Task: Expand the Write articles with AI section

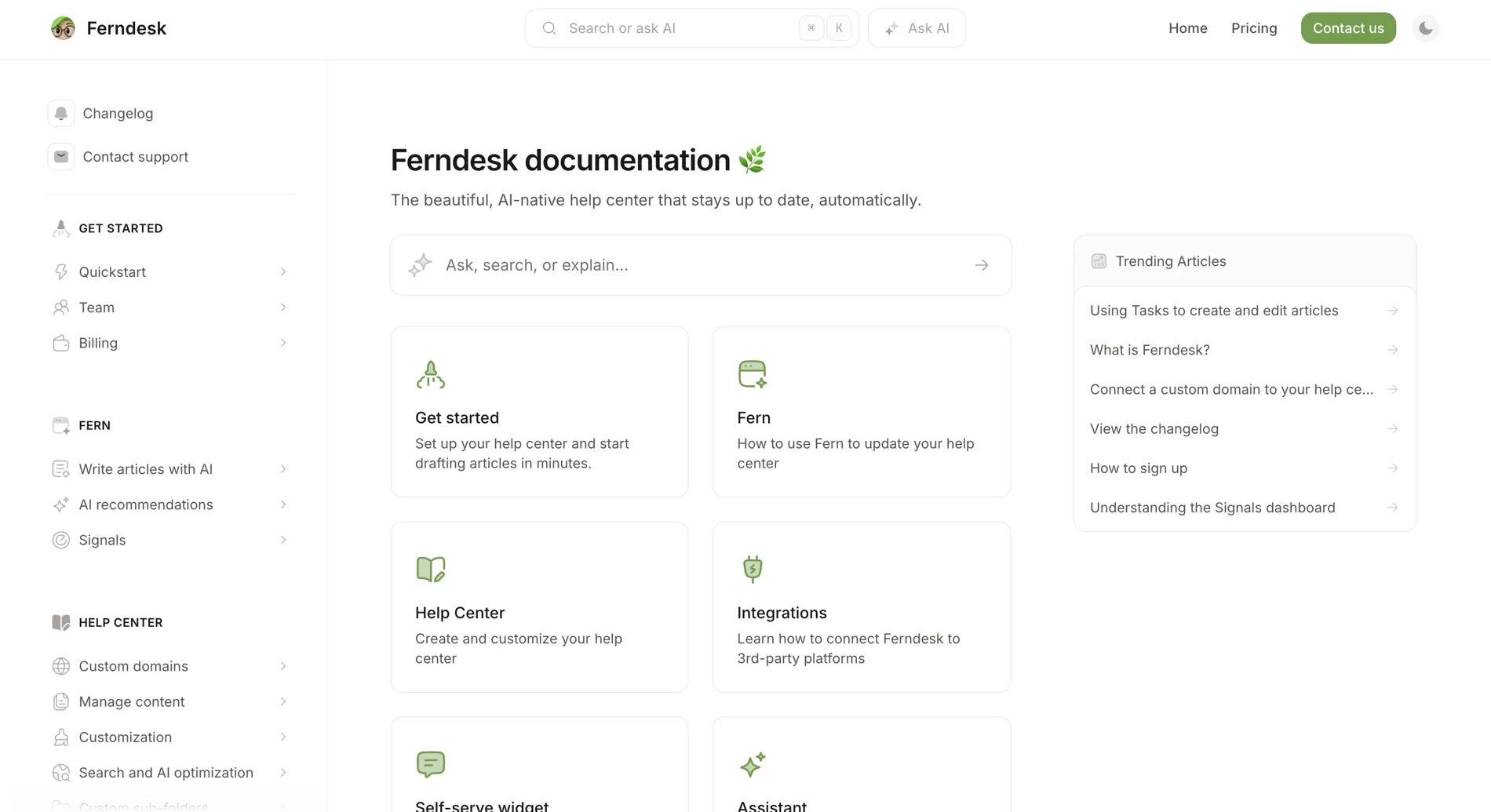Action: [283, 468]
